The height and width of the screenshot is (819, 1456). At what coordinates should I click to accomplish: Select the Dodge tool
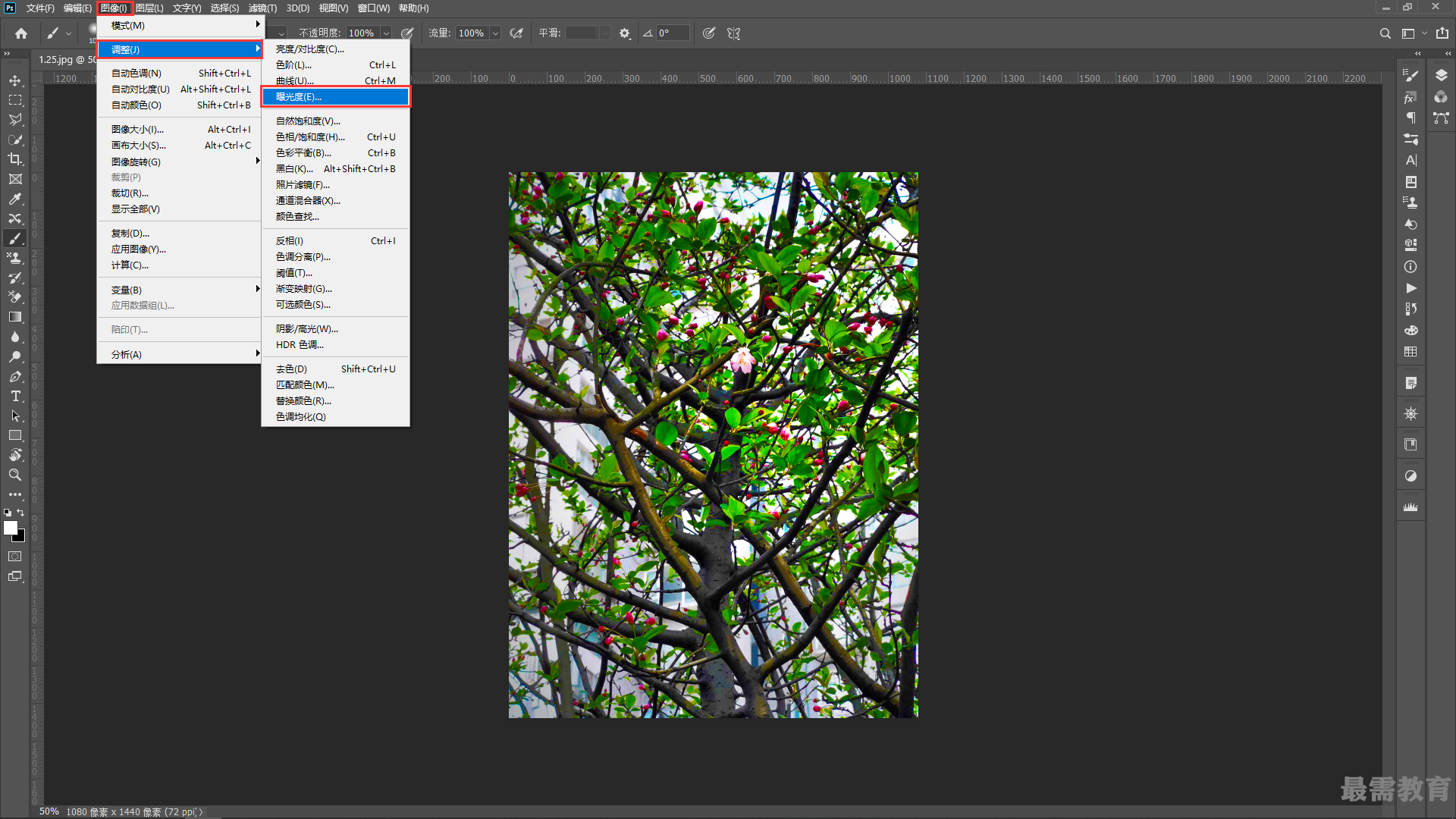15,356
